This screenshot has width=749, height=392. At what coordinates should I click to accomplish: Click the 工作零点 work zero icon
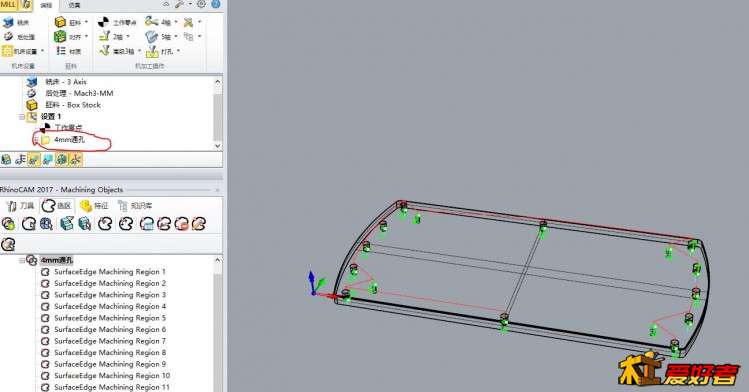pyautogui.click(x=104, y=22)
